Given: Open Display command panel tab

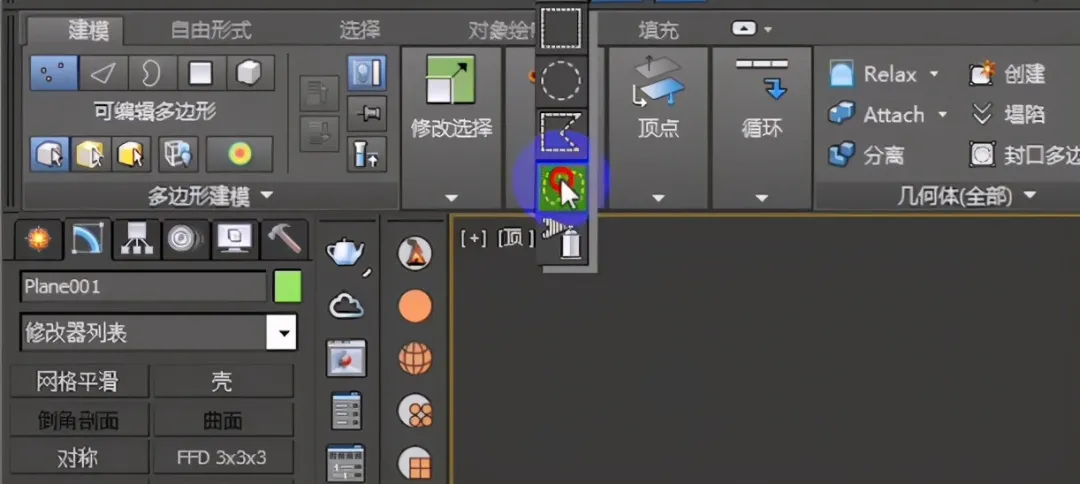Looking at the screenshot, I should click(x=235, y=239).
